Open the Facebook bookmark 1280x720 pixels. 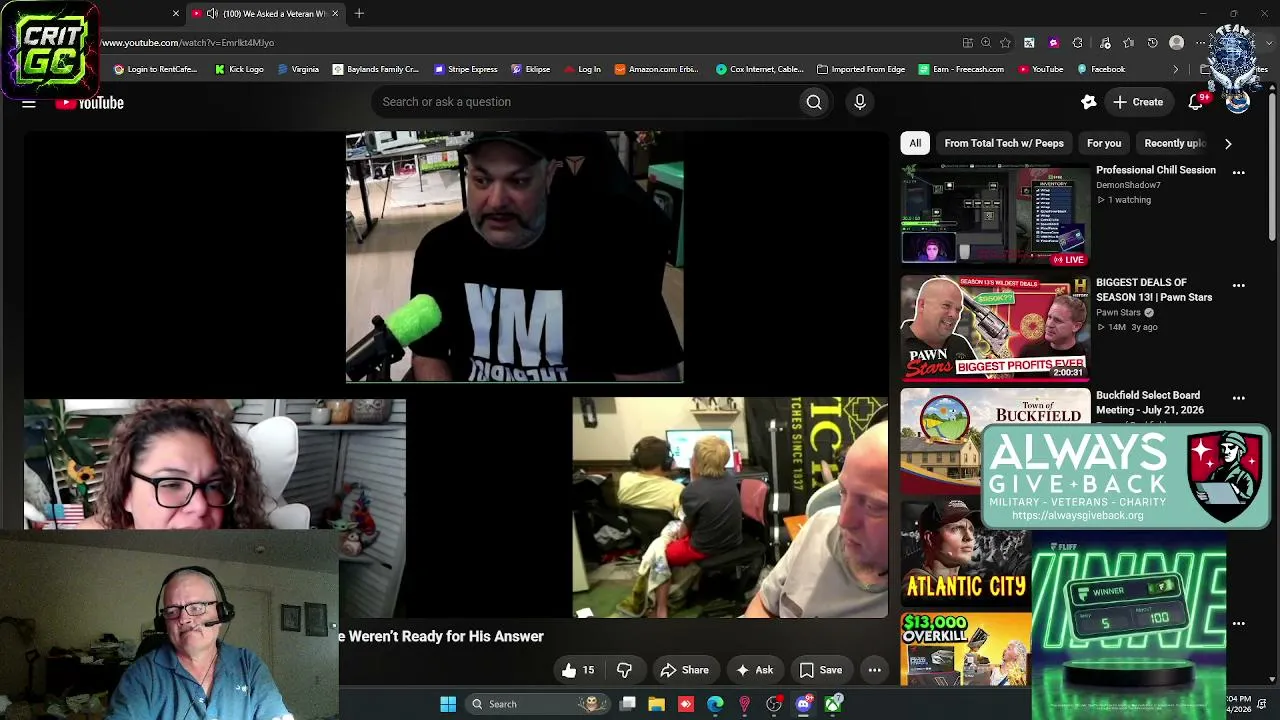point(1101,70)
